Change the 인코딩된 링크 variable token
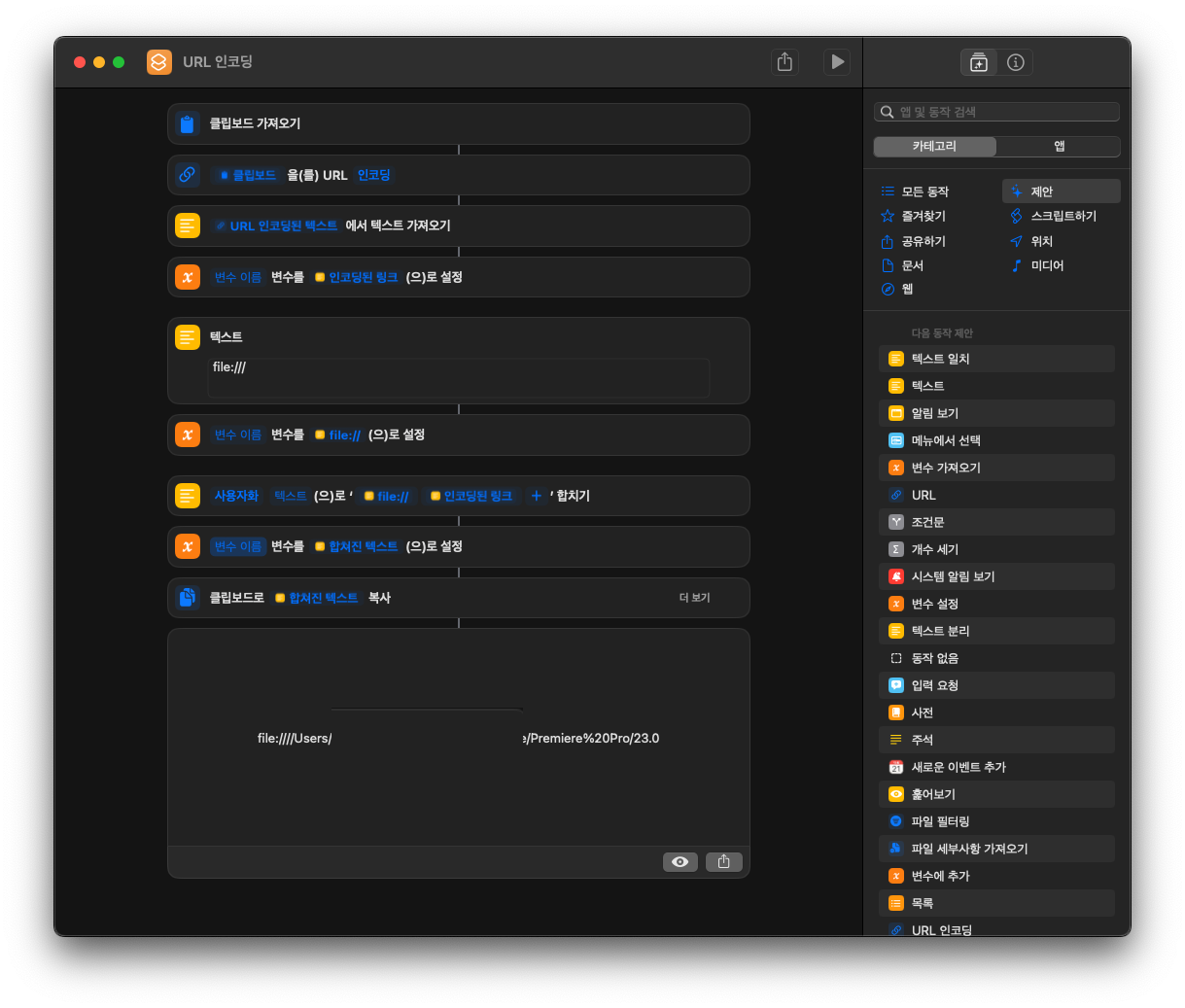 click(356, 277)
